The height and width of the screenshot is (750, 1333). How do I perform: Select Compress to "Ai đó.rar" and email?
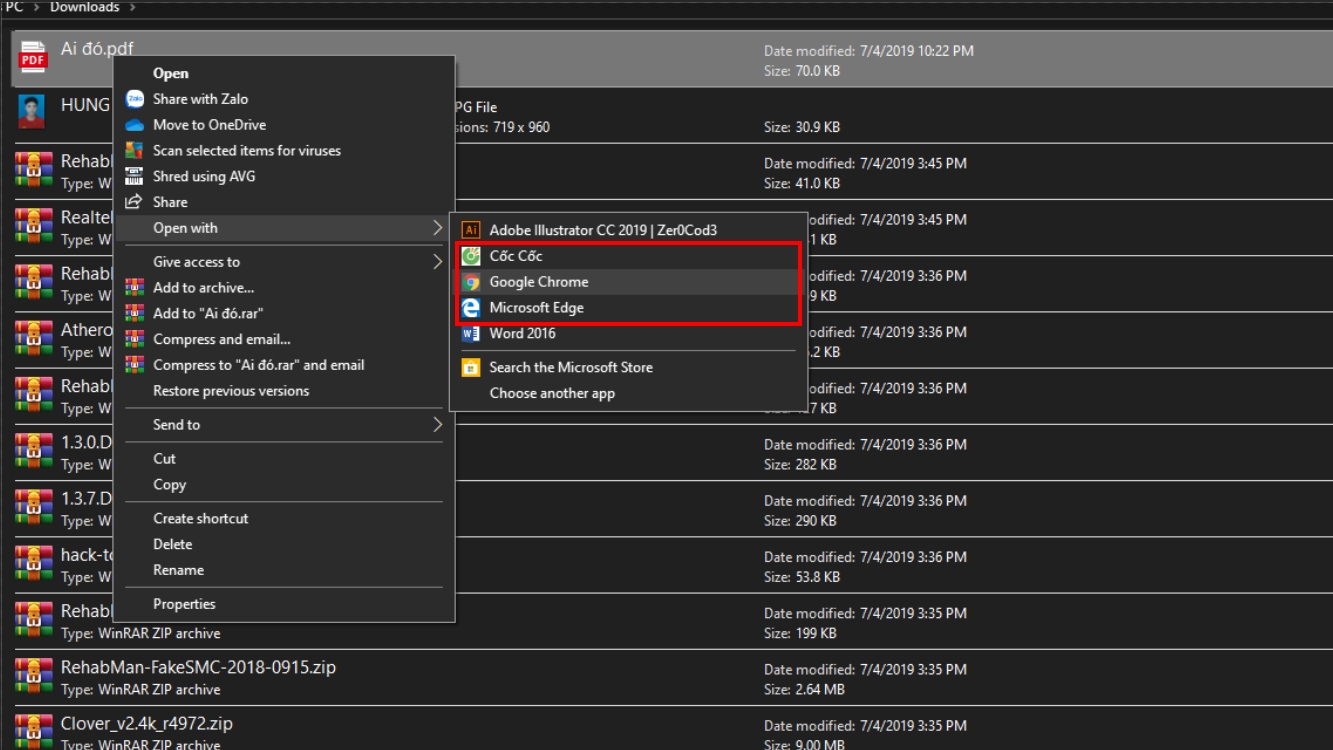coord(284,365)
